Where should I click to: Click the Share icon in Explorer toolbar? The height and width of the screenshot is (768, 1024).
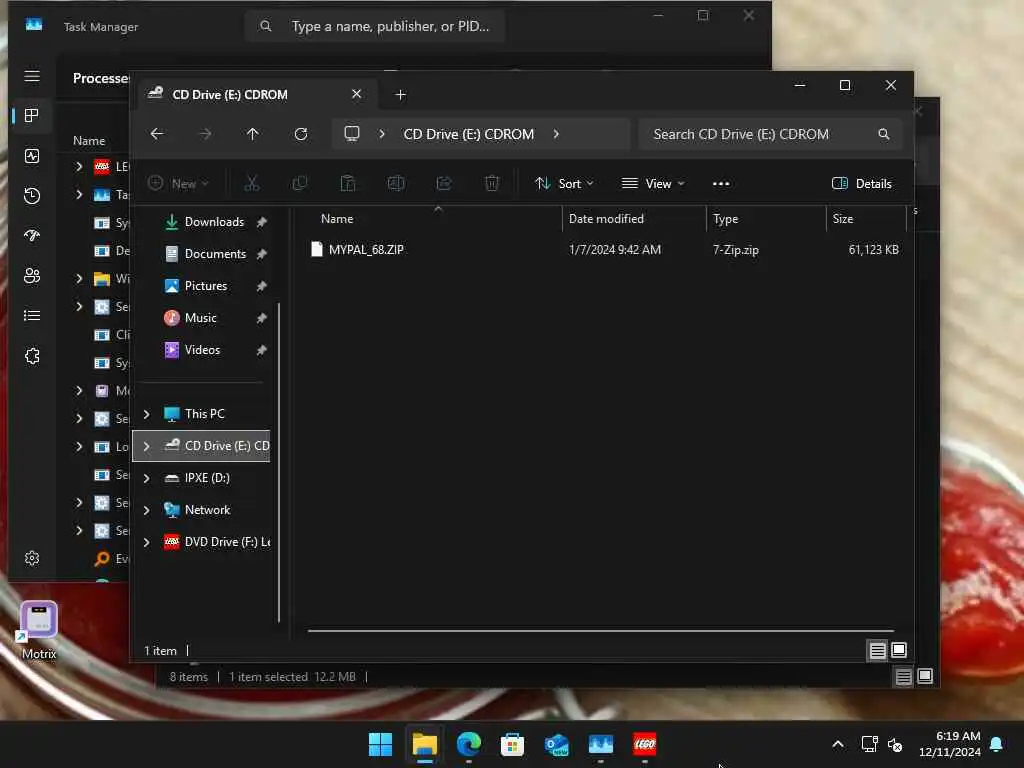tap(444, 184)
